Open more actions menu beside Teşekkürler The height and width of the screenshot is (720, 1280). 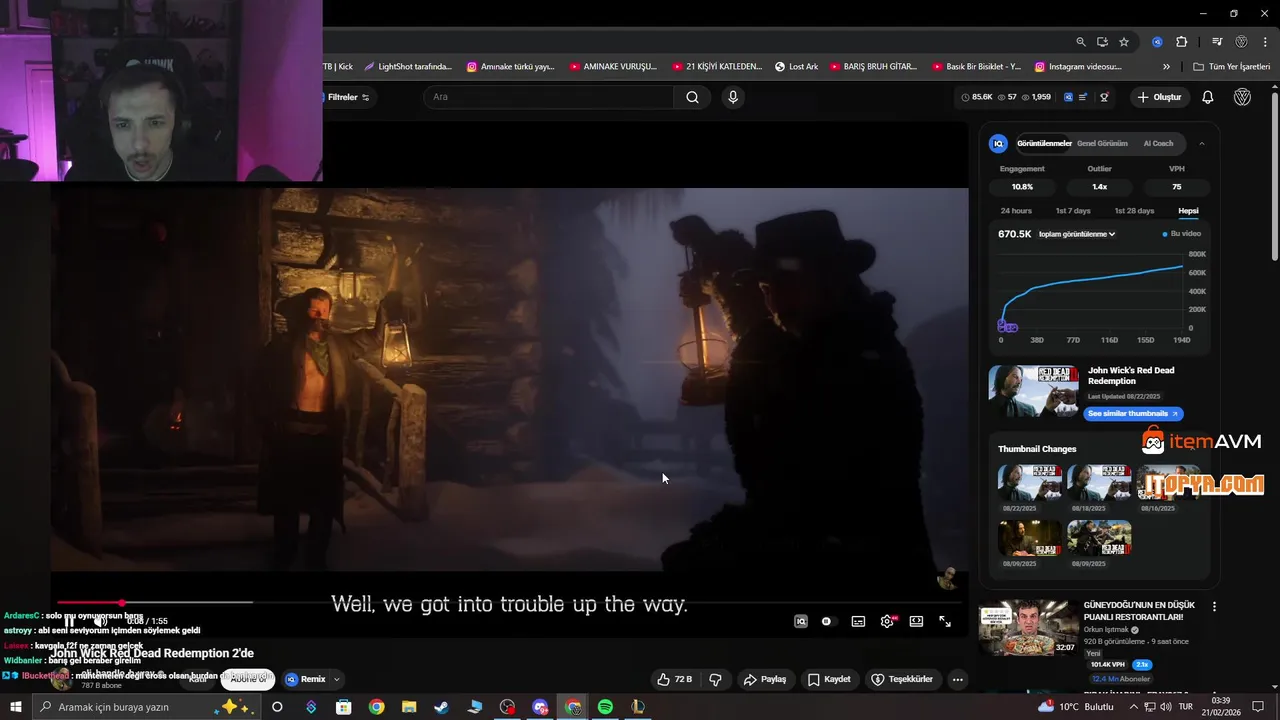point(957,679)
